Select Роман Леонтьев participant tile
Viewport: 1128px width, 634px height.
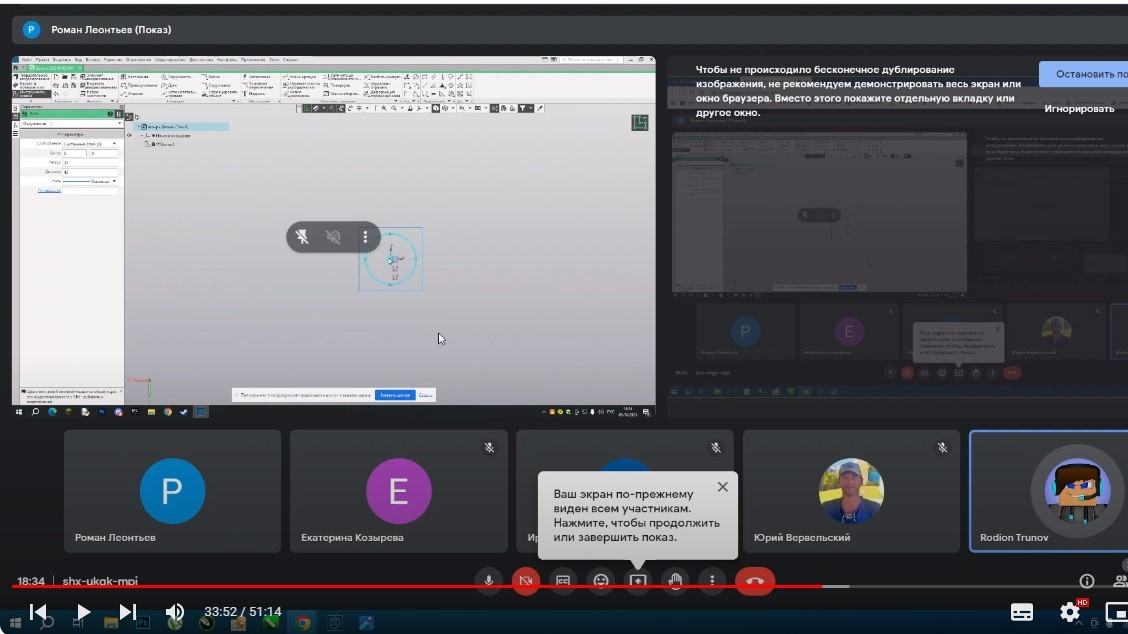[x=172, y=492]
